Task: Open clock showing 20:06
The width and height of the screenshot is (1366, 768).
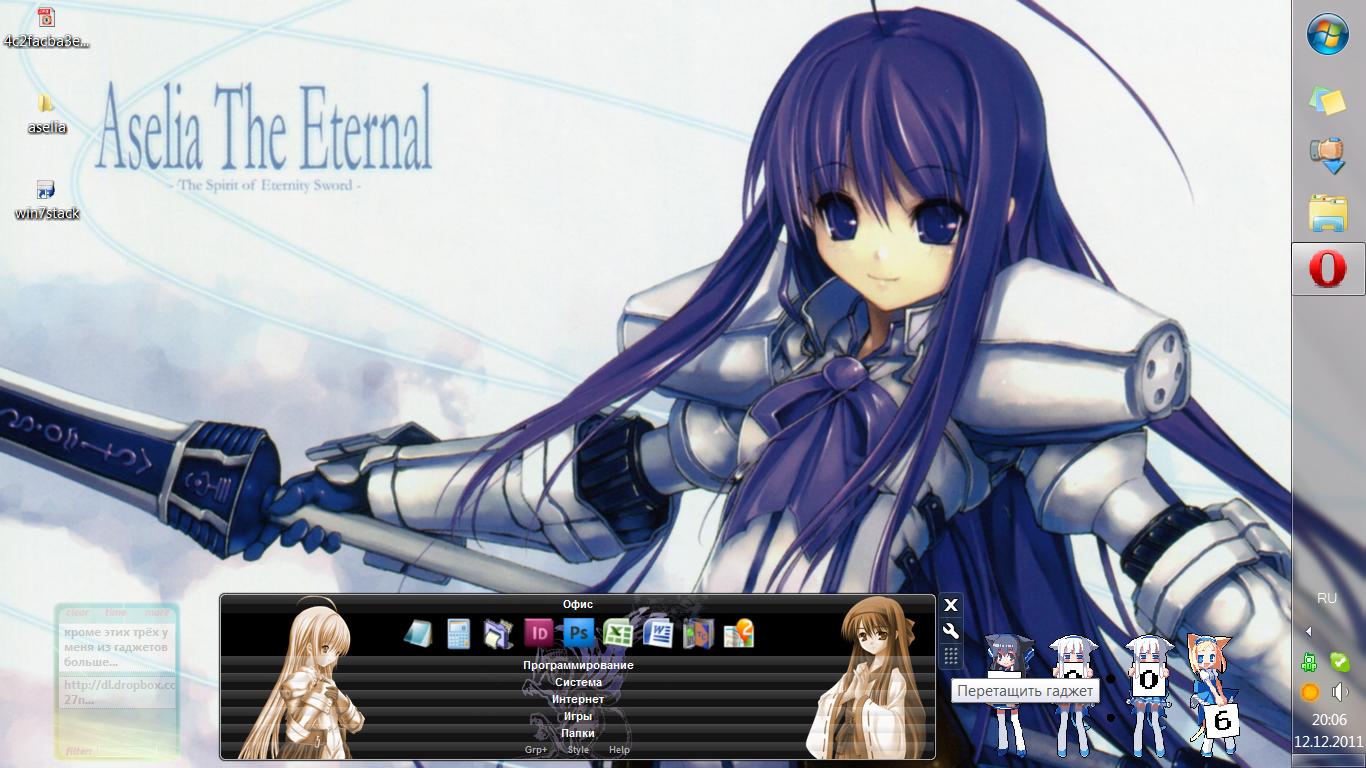Action: (x=1329, y=720)
